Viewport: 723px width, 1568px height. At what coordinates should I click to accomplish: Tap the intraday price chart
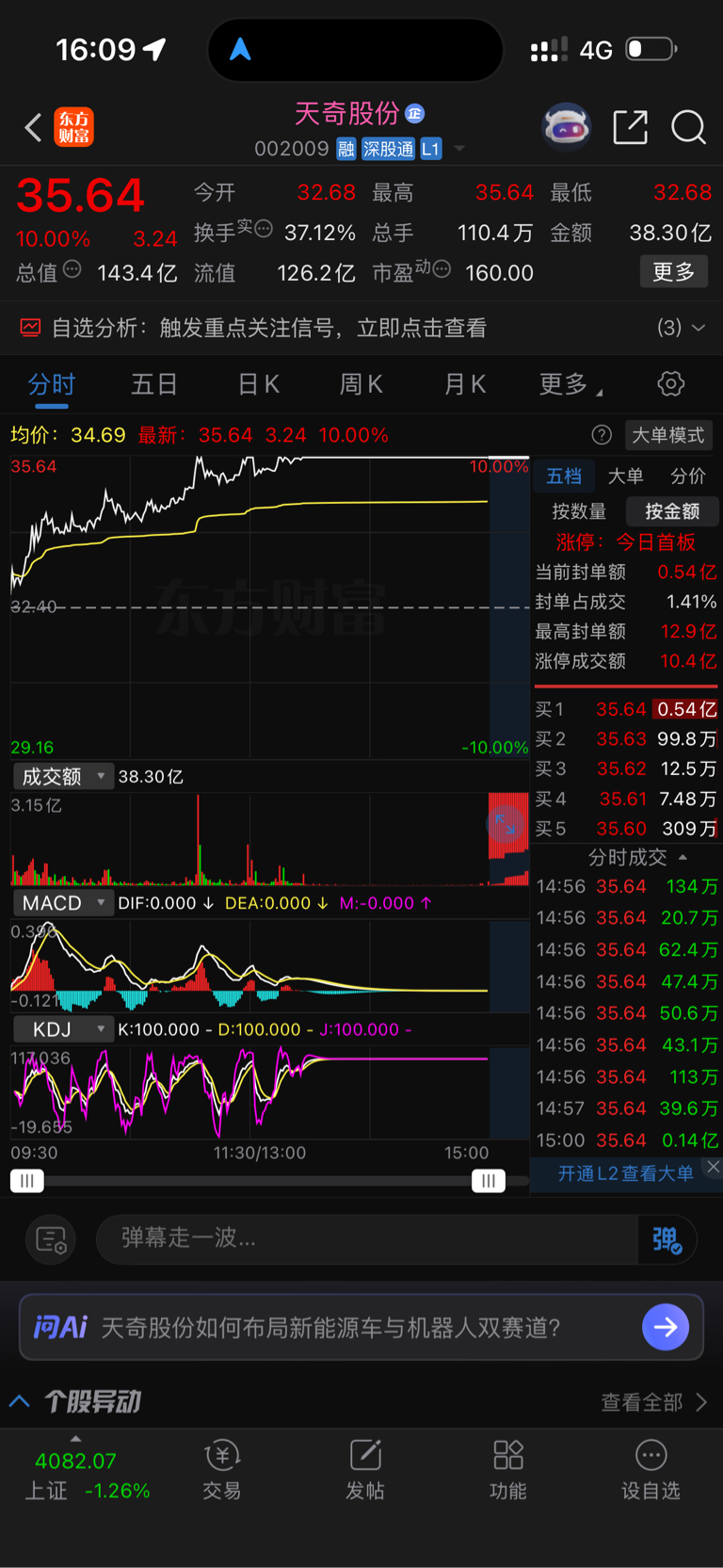[269, 607]
